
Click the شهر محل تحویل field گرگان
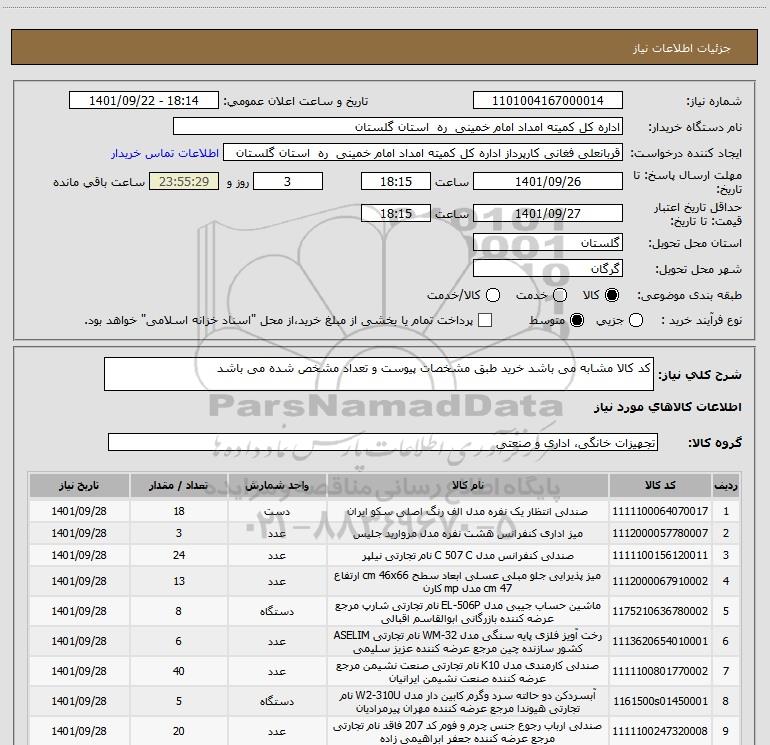(x=548, y=269)
